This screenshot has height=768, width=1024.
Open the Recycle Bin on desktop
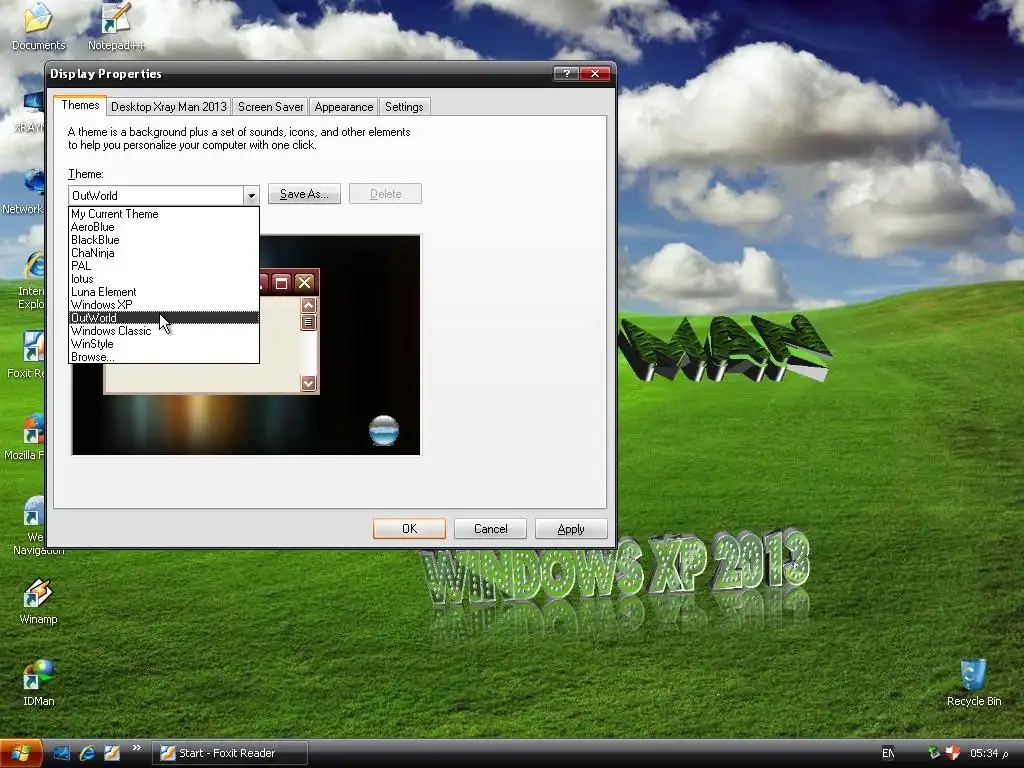[974, 683]
